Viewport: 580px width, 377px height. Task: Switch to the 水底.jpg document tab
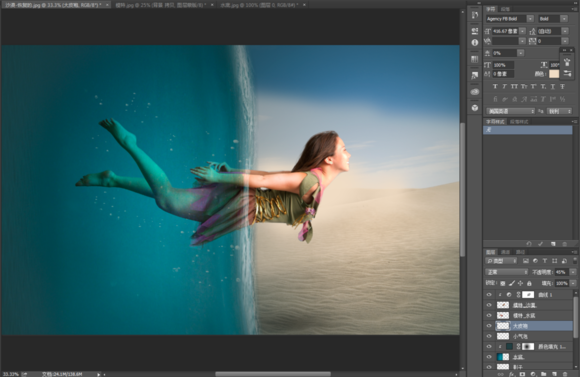tap(259, 5)
